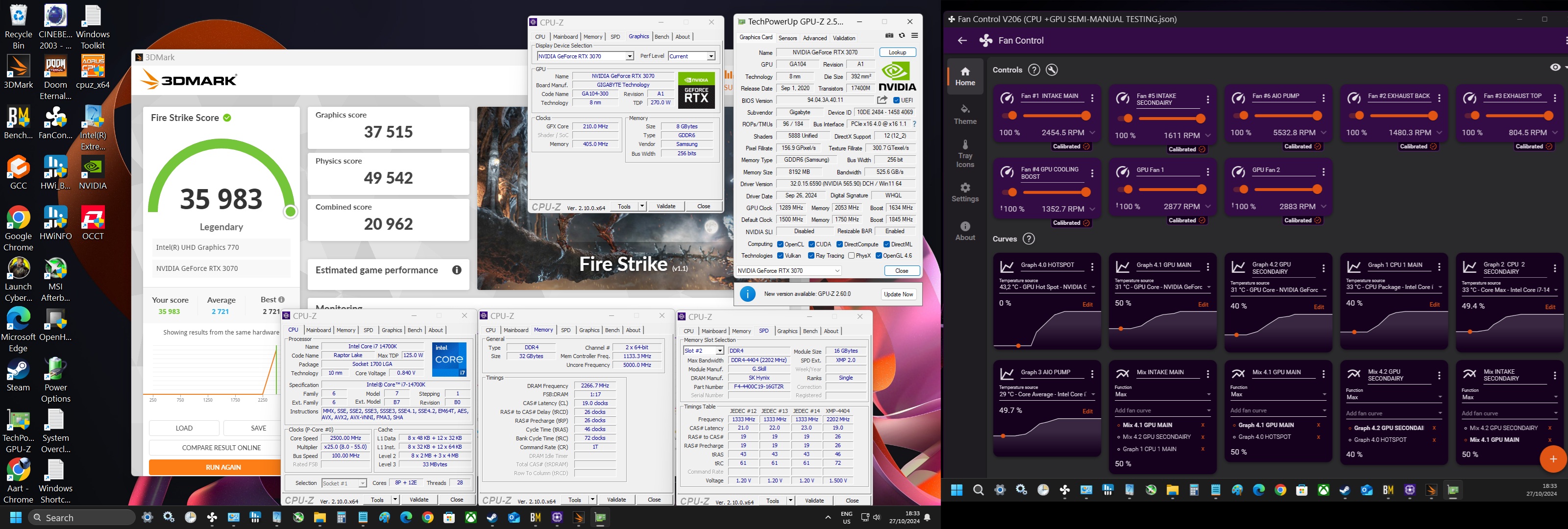Screen dimensions: 1568x529
Task: Open the 3DMark desktop shortcut
Action: tap(18, 72)
